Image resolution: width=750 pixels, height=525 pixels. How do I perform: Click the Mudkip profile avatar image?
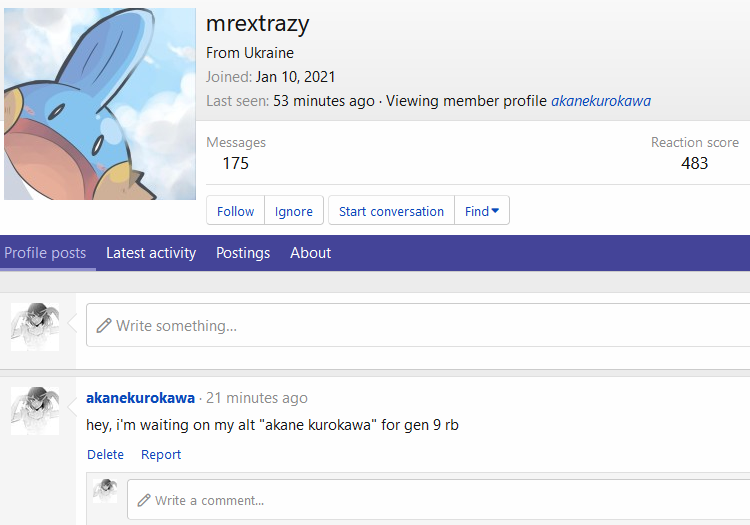click(x=99, y=104)
